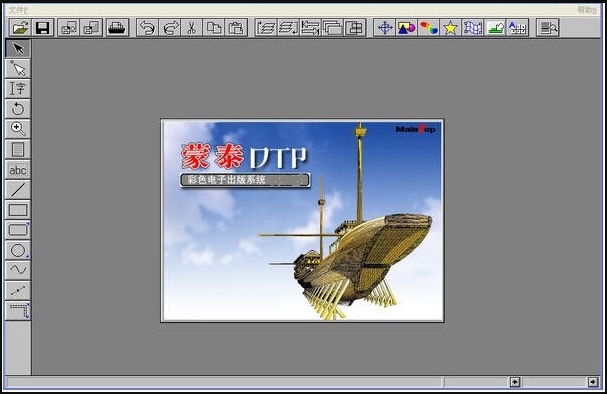Click the yellow star icon
The image size is (607, 394).
pyautogui.click(x=451, y=28)
